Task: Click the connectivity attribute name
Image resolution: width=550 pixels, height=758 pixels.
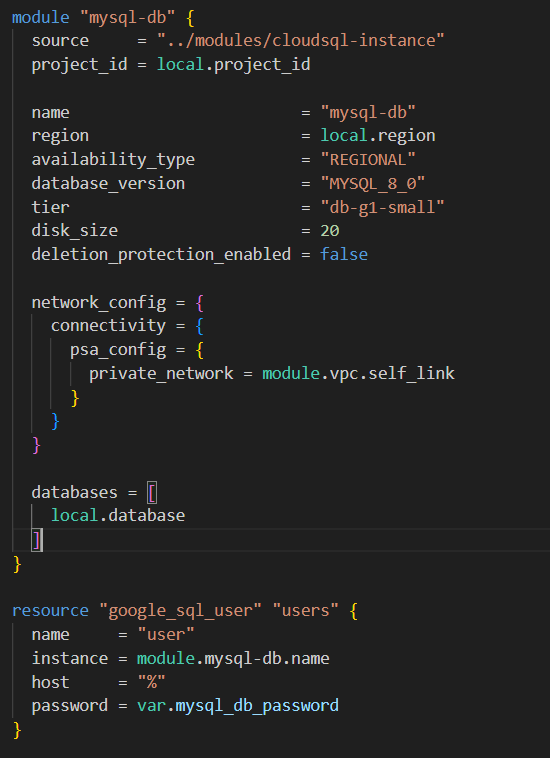Action: pyautogui.click(x=108, y=326)
